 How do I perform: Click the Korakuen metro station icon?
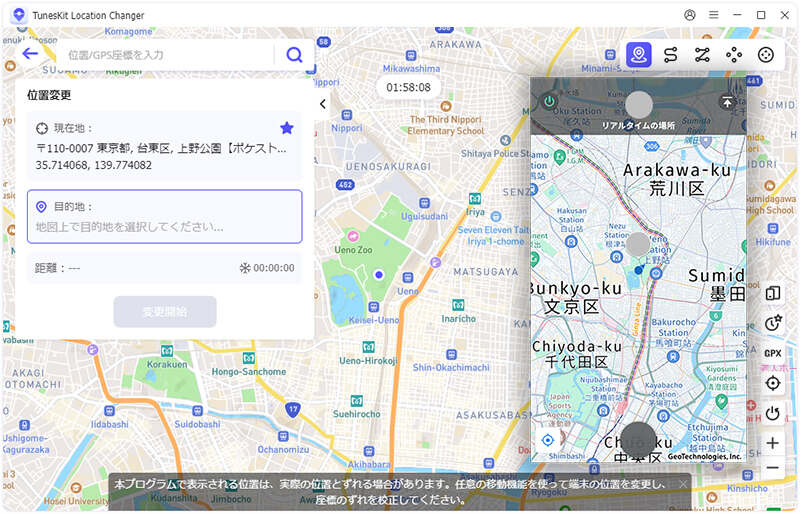[167, 351]
